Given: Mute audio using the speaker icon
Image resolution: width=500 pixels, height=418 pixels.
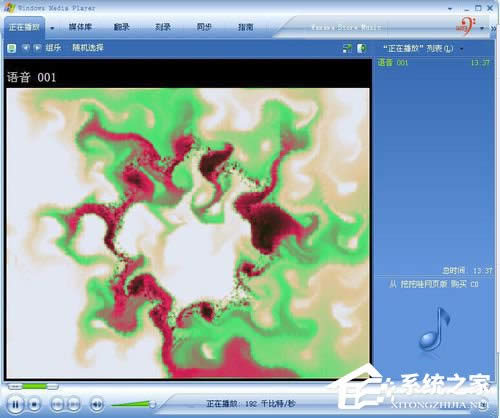Looking at the screenshot, I should coord(97,404).
